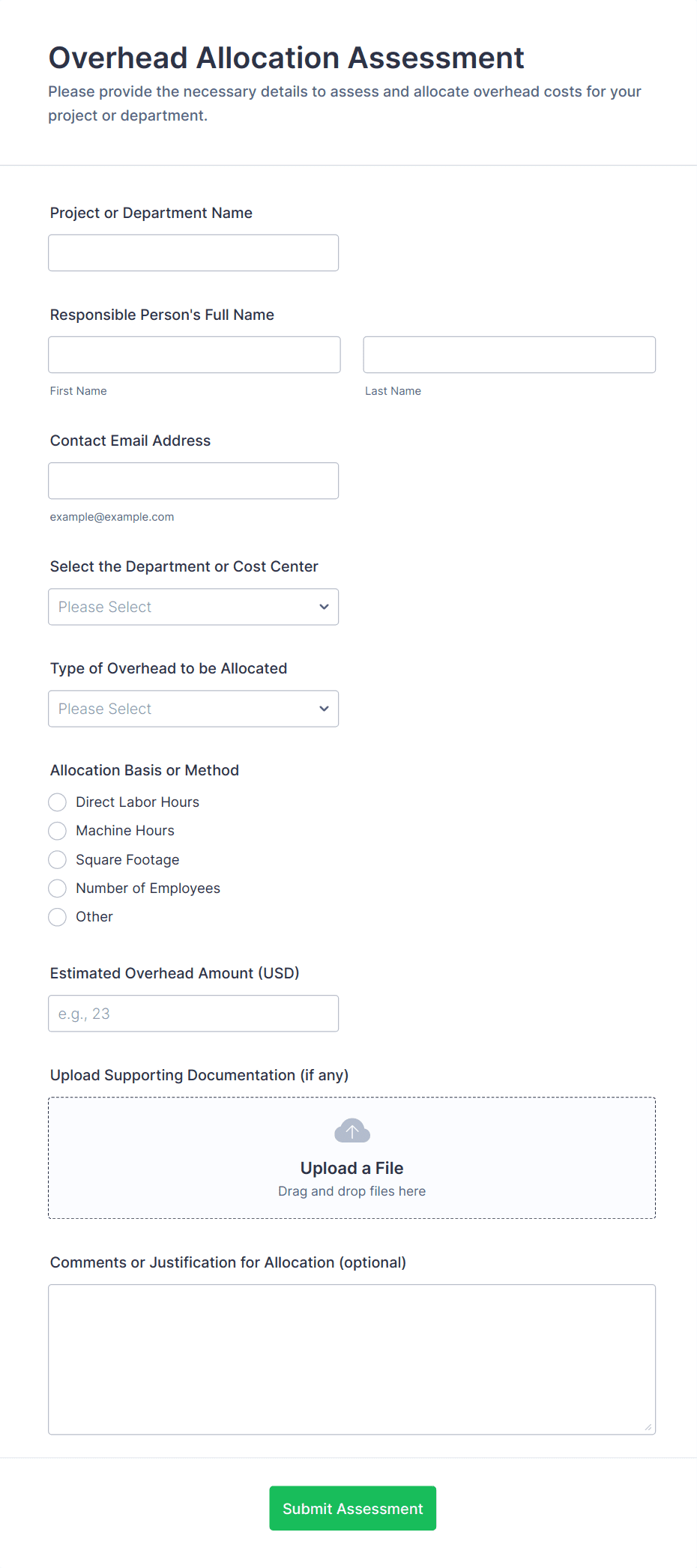
Task: Click the Upload a File text
Action: tap(351, 1168)
